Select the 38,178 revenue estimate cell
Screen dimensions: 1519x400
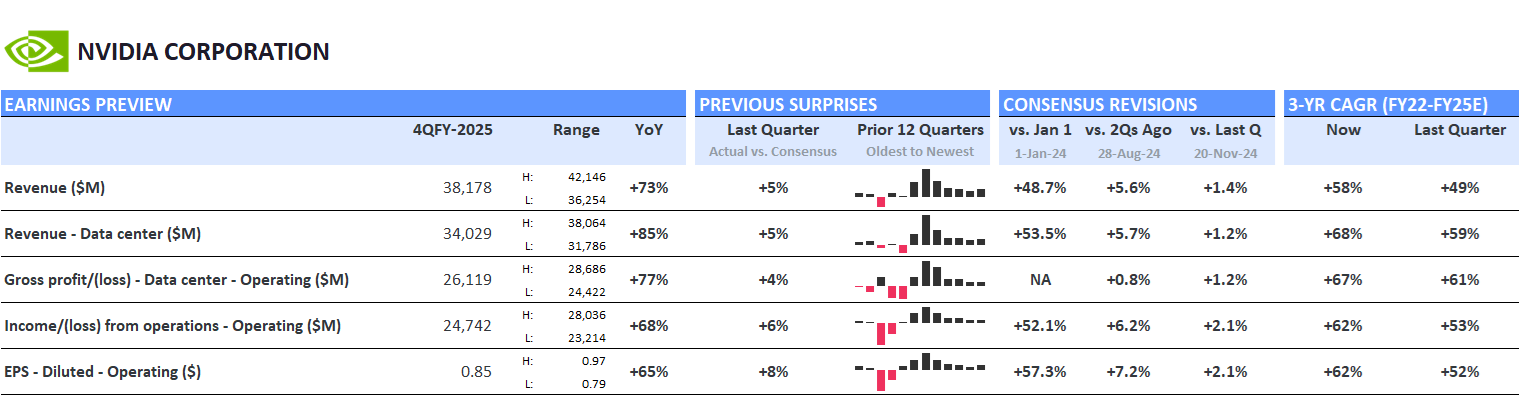pyautogui.click(x=467, y=188)
